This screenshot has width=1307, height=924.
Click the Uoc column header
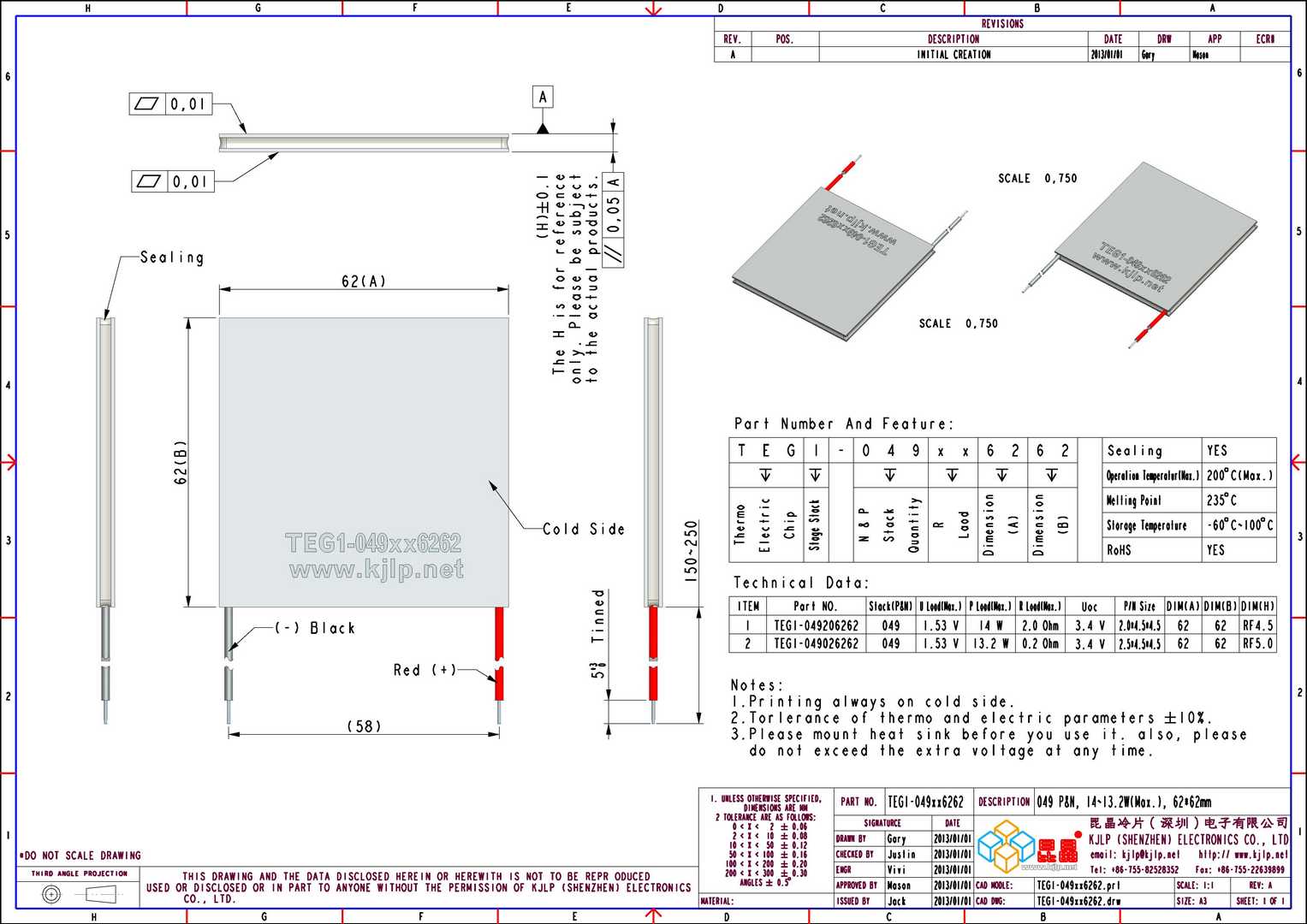(1089, 607)
